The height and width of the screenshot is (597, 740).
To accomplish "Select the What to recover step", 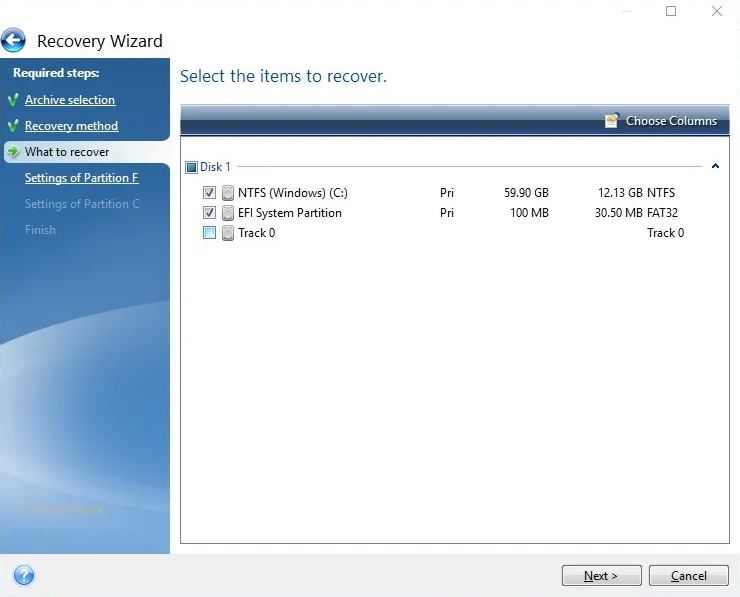I will (67, 152).
